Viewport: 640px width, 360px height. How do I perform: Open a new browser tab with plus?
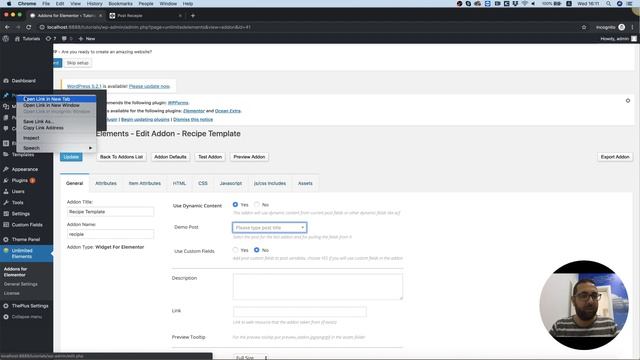(x=193, y=16)
